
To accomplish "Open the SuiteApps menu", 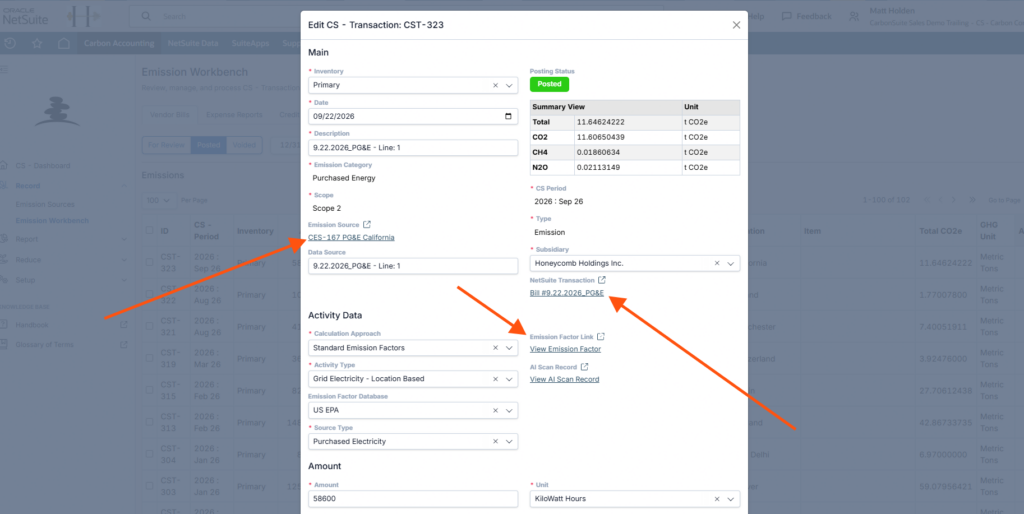I will click(251, 44).
